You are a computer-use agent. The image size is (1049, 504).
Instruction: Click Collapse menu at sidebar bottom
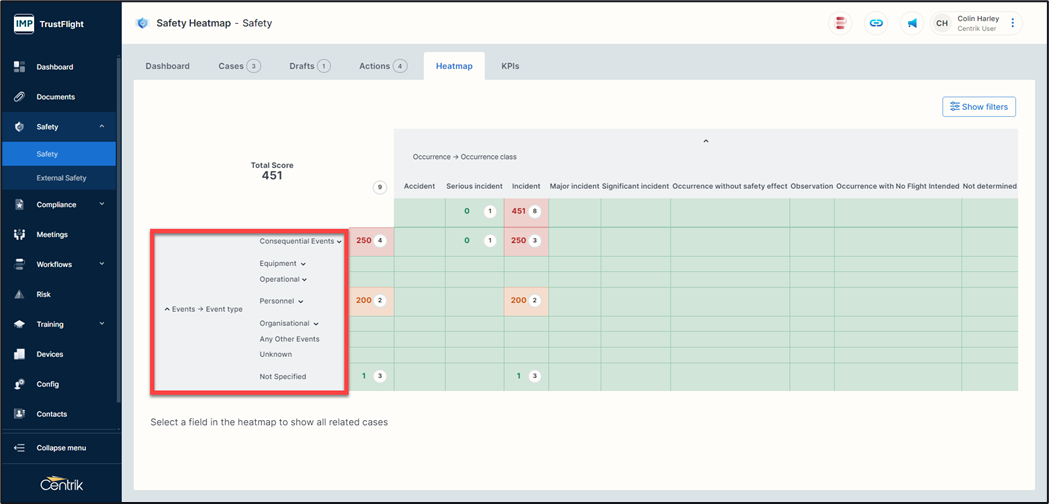[x=60, y=448]
